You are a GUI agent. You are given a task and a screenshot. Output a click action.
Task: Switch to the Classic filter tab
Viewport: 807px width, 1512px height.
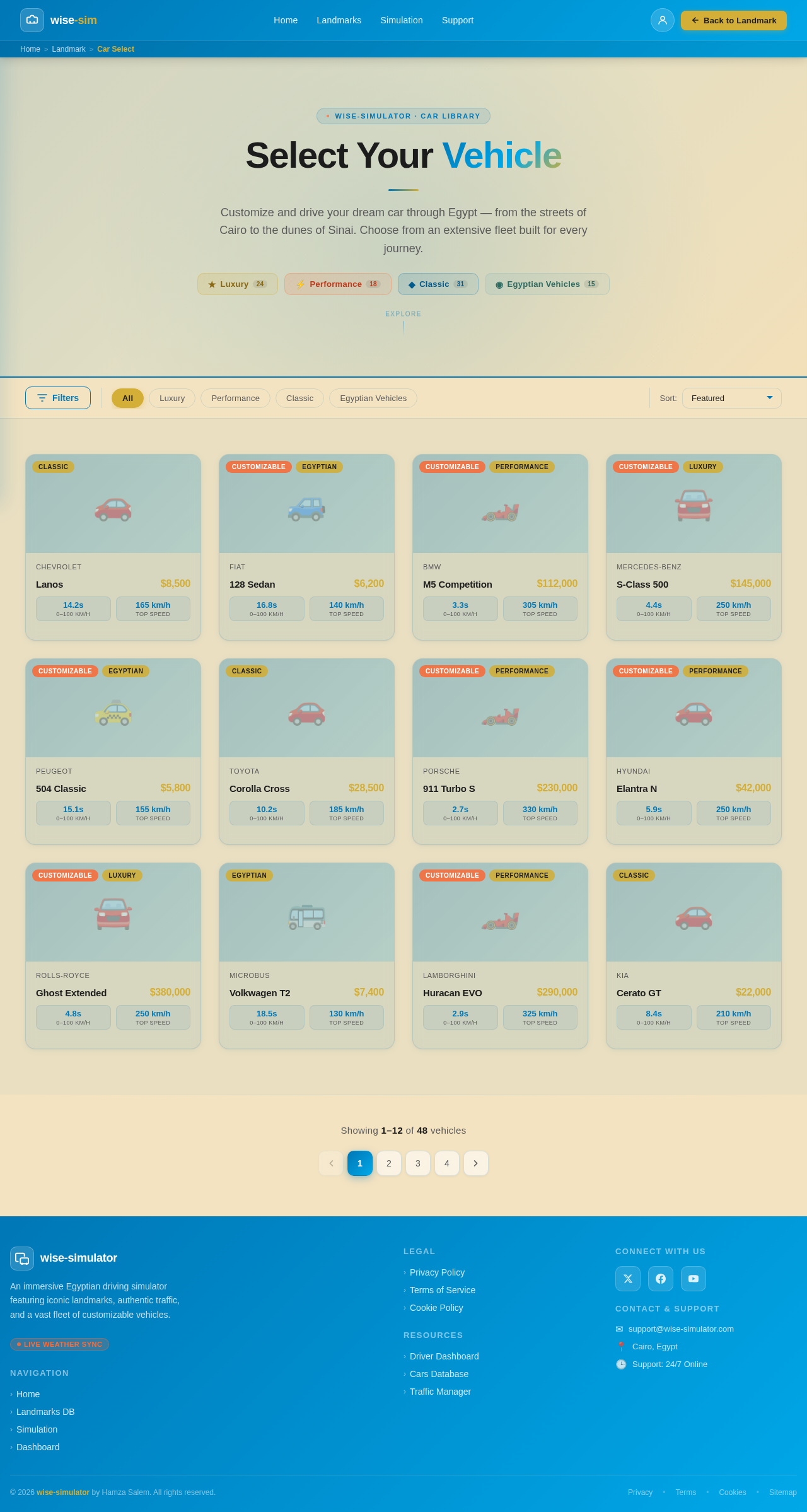pyautogui.click(x=299, y=398)
